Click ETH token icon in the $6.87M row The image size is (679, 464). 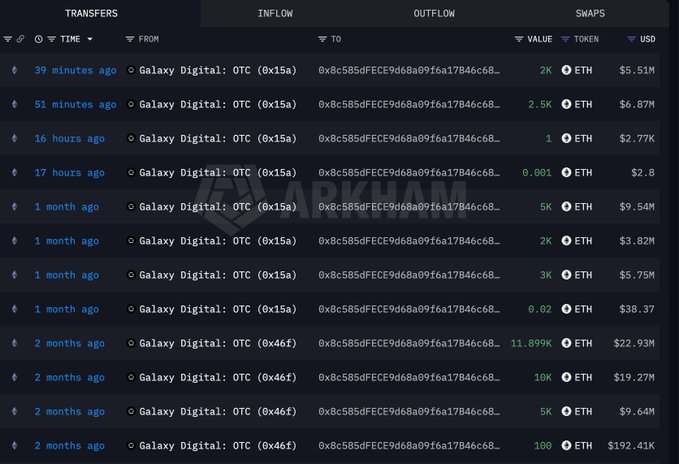point(566,104)
